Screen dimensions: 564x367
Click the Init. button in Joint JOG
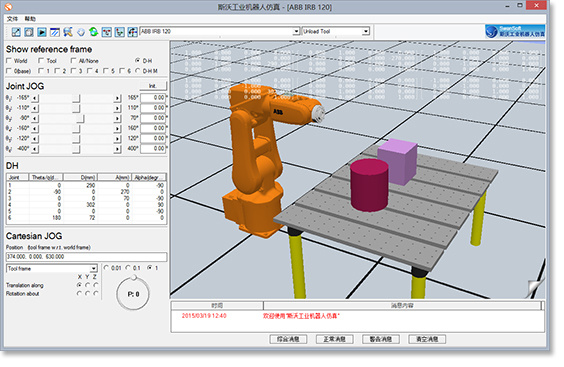click(x=153, y=86)
